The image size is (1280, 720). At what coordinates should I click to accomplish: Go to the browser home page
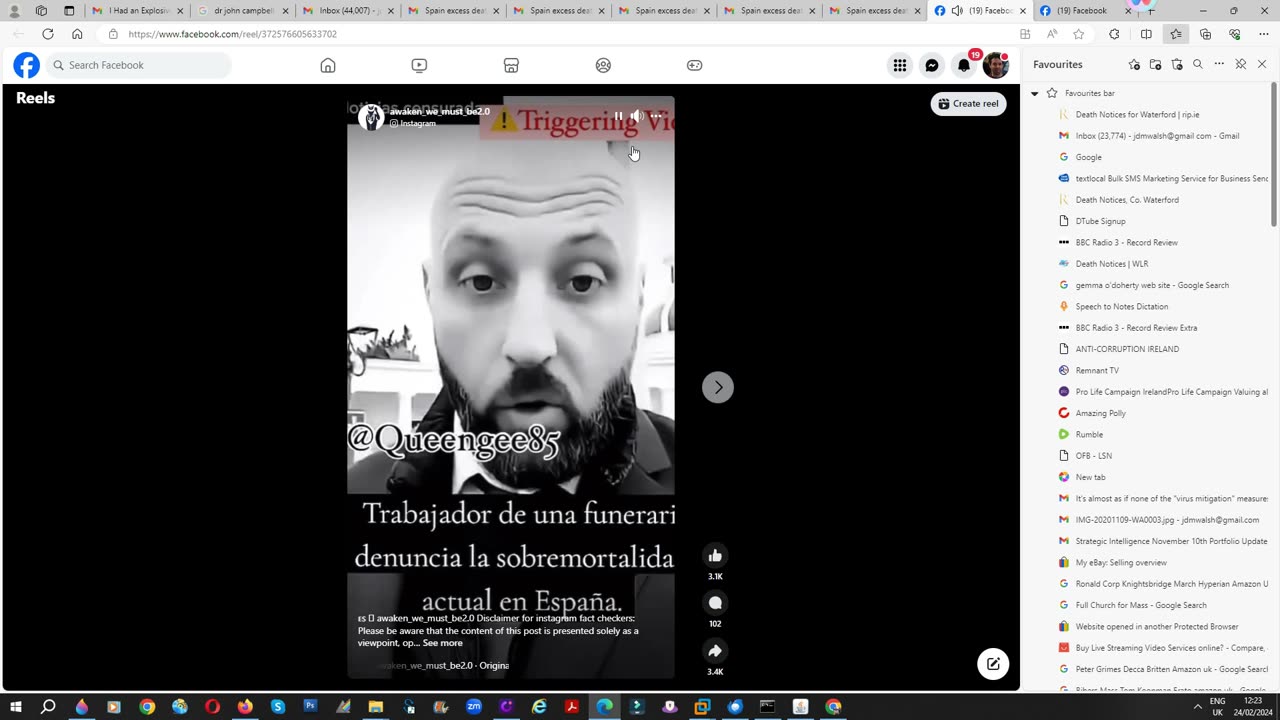[x=77, y=34]
